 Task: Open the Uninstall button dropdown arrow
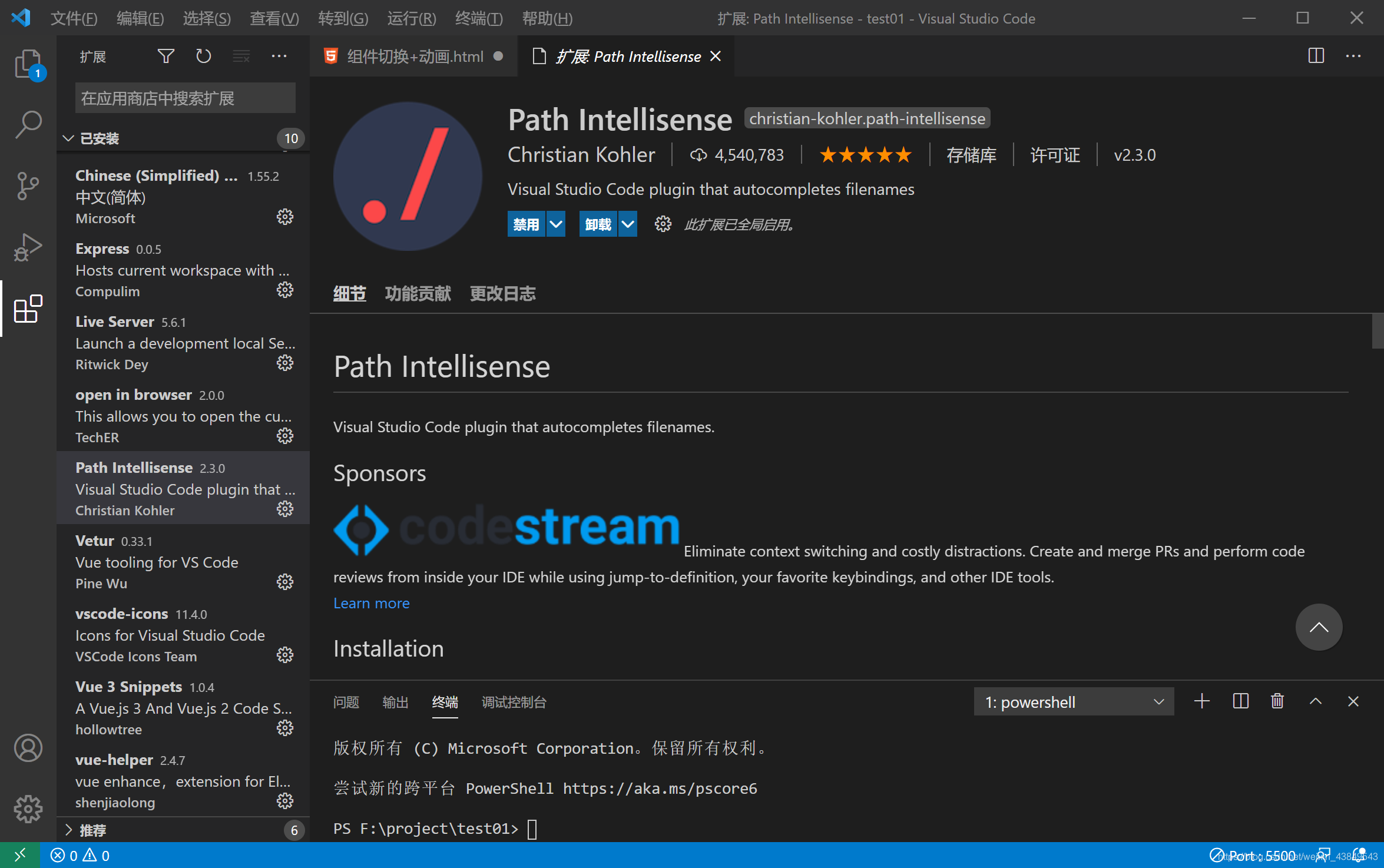pos(628,224)
